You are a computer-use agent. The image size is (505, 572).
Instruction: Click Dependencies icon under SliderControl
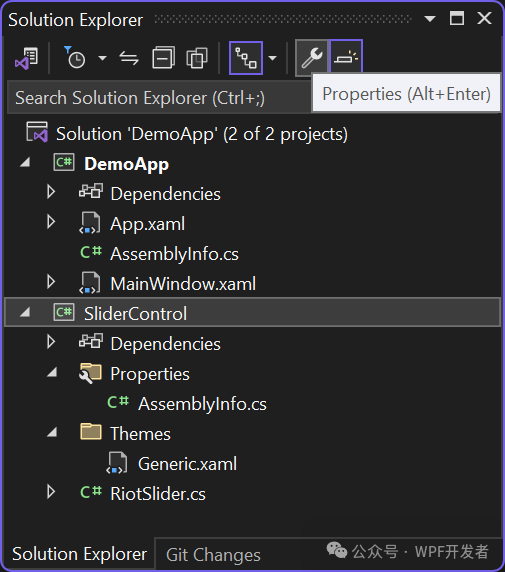tap(91, 341)
